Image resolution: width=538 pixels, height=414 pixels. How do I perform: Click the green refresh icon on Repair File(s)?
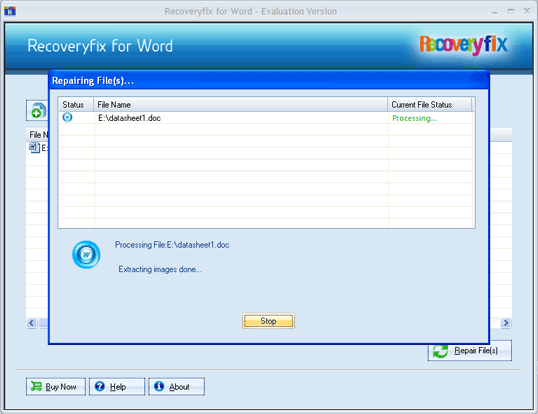440,351
